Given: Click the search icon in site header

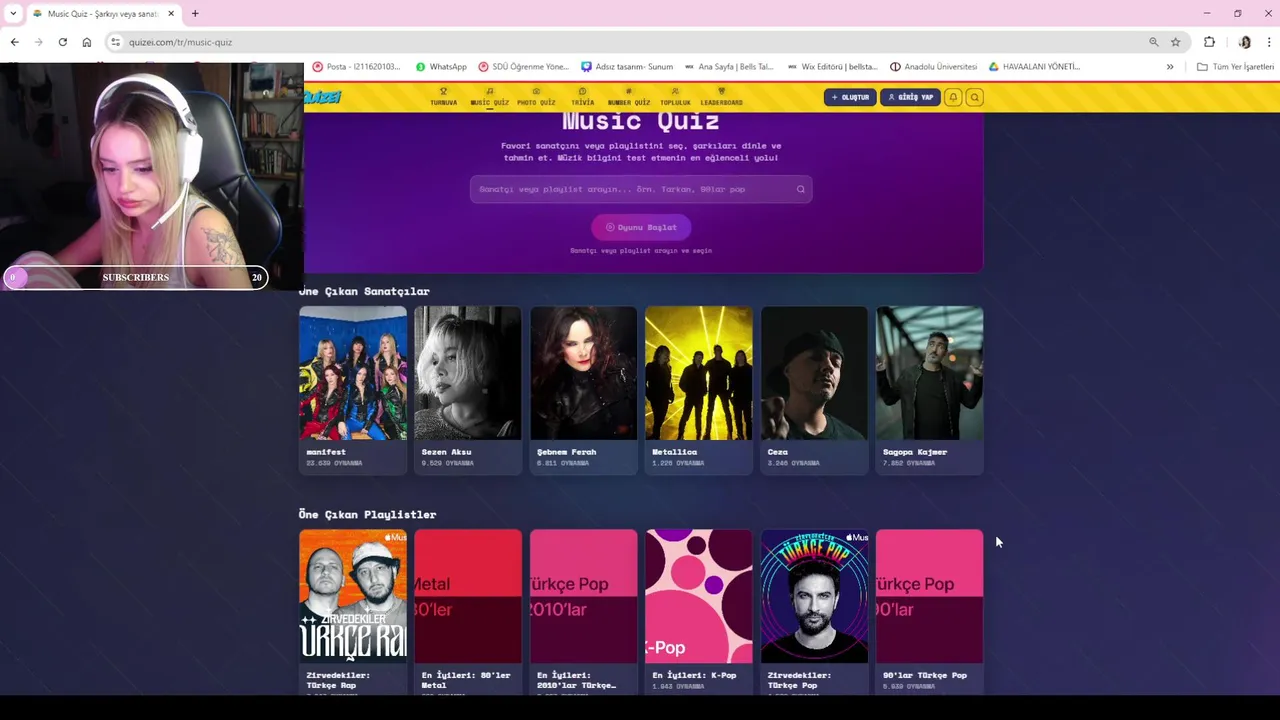Looking at the screenshot, I should click(x=974, y=97).
